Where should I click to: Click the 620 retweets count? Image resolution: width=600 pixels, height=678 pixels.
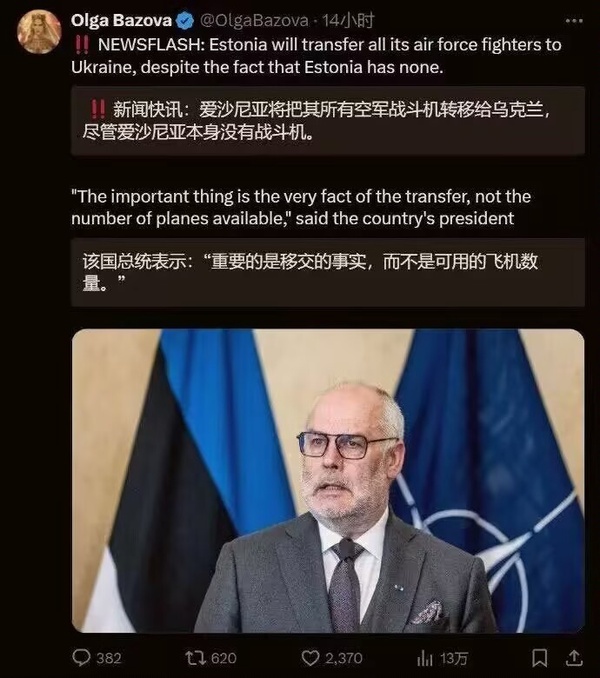point(223,659)
